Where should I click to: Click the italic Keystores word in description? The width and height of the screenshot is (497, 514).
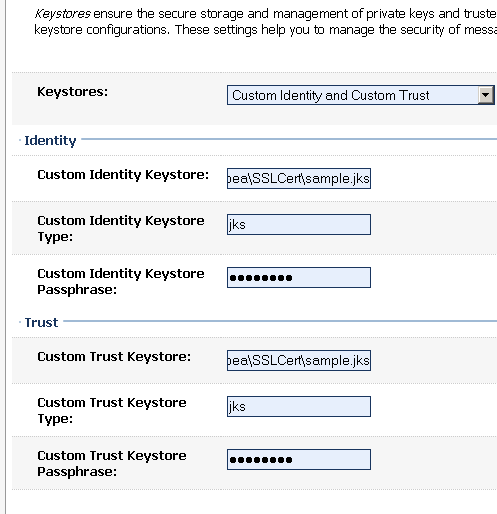click(62, 14)
